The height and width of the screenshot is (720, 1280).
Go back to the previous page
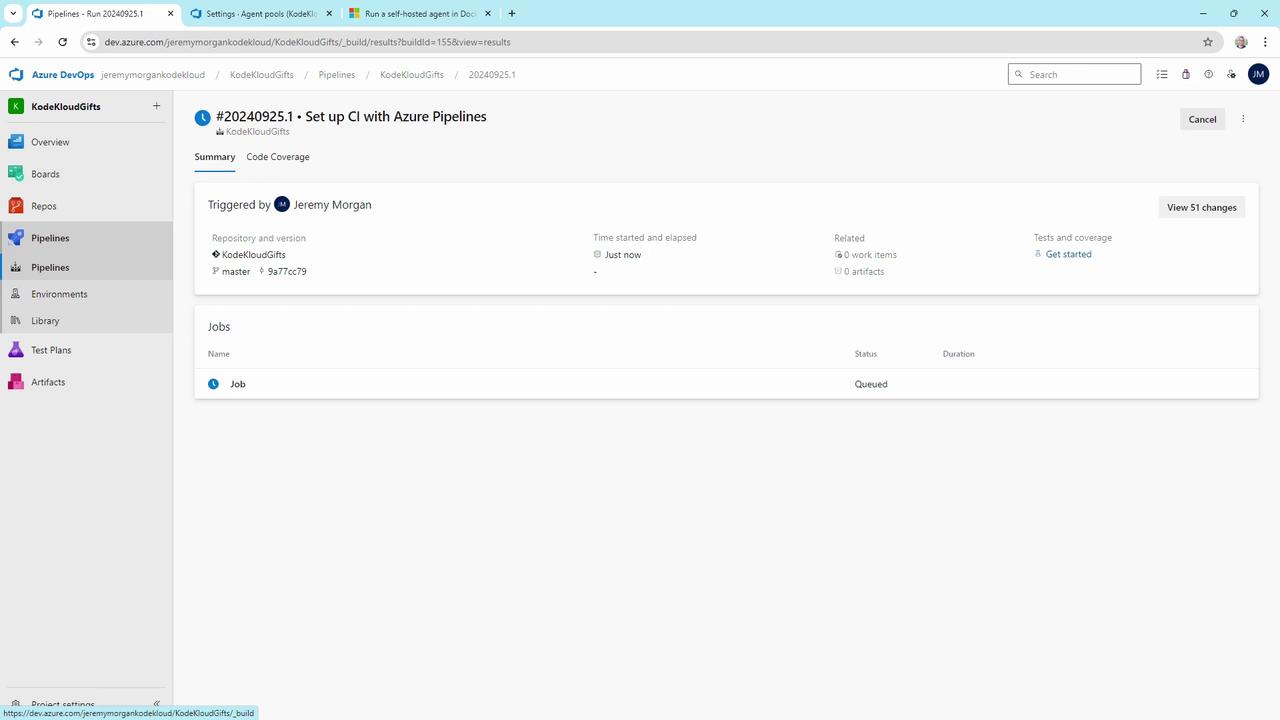click(x=14, y=42)
